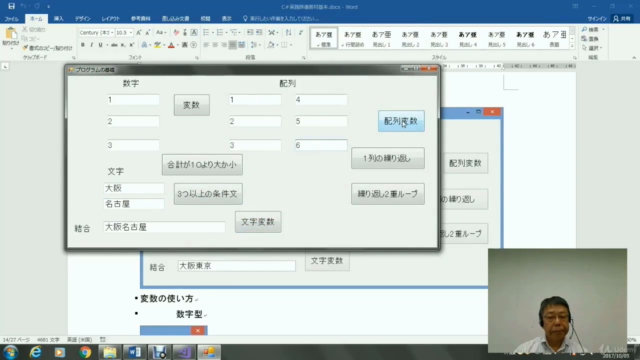Image resolution: width=640 pixels, height=360 pixels.
Task: Switch to the デザイン tab
Action: pyautogui.click(x=83, y=19)
